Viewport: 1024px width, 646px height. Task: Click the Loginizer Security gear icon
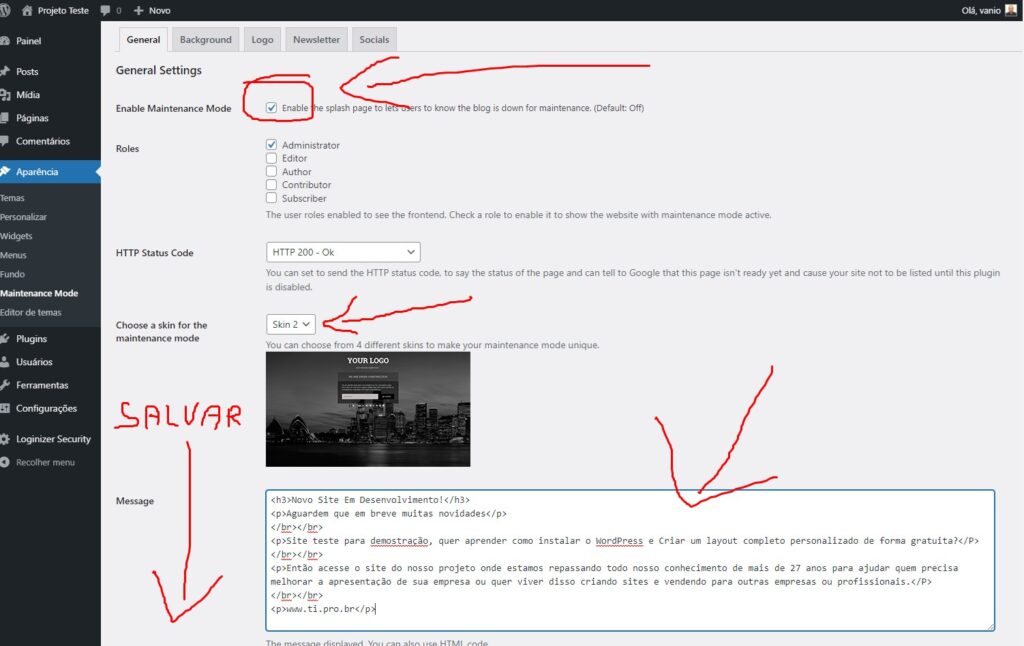coord(5,439)
